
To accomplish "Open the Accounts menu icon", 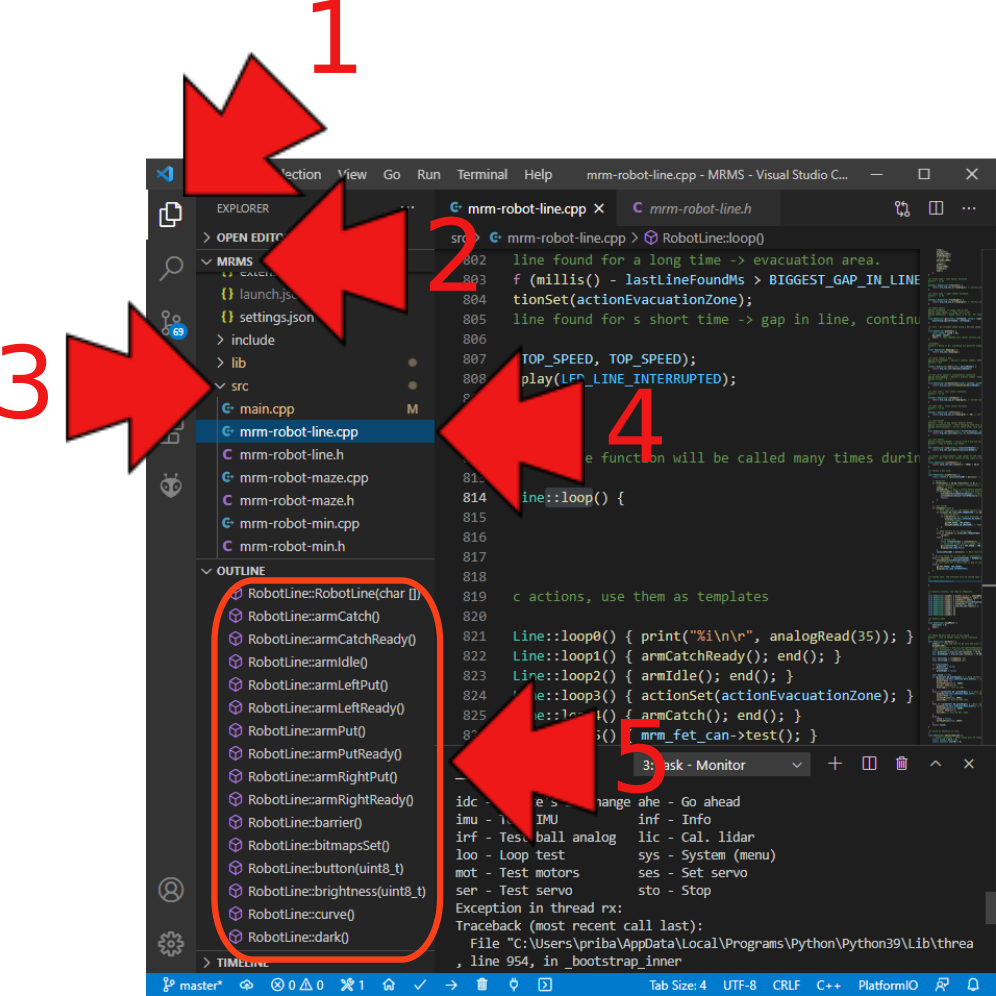I will tap(170, 889).
